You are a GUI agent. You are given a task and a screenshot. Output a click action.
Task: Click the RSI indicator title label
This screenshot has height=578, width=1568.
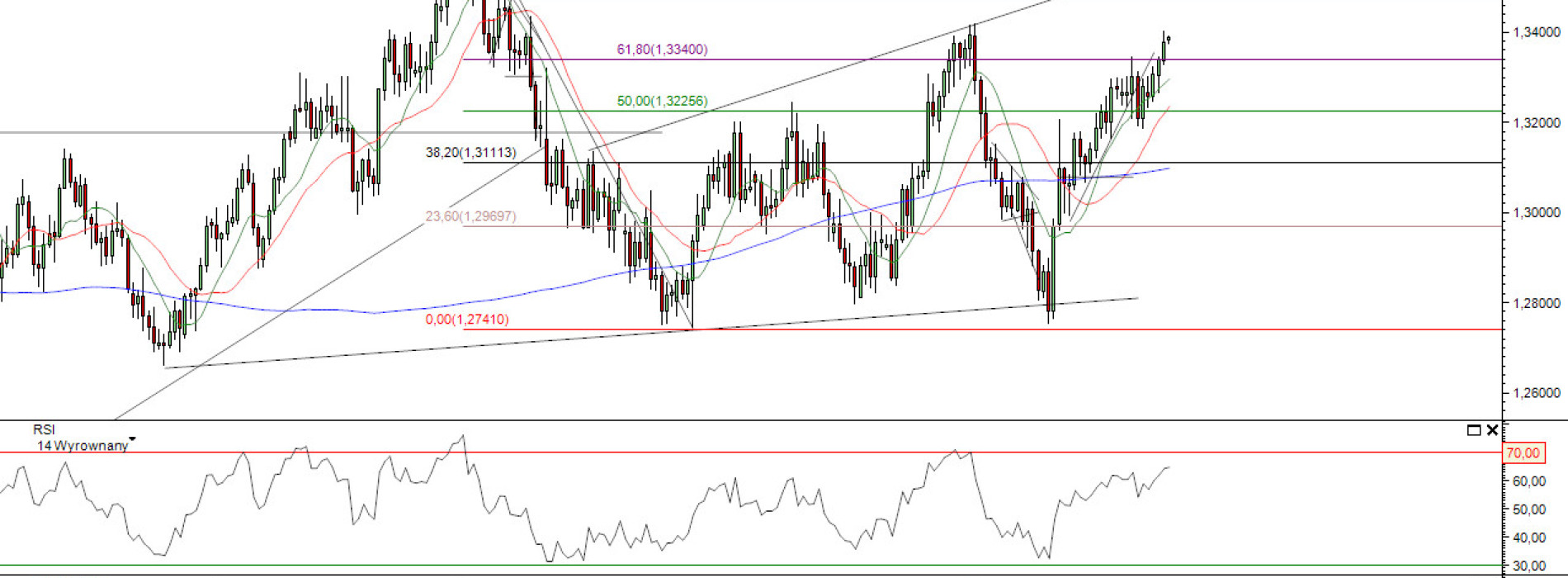pos(44,429)
